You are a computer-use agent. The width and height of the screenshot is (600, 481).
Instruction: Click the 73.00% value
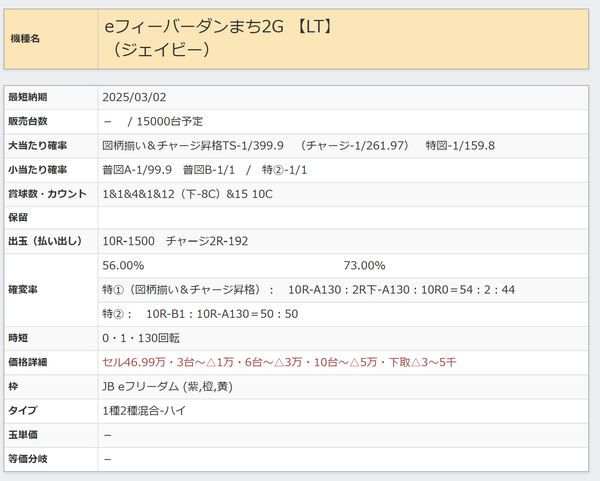click(364, 266)
